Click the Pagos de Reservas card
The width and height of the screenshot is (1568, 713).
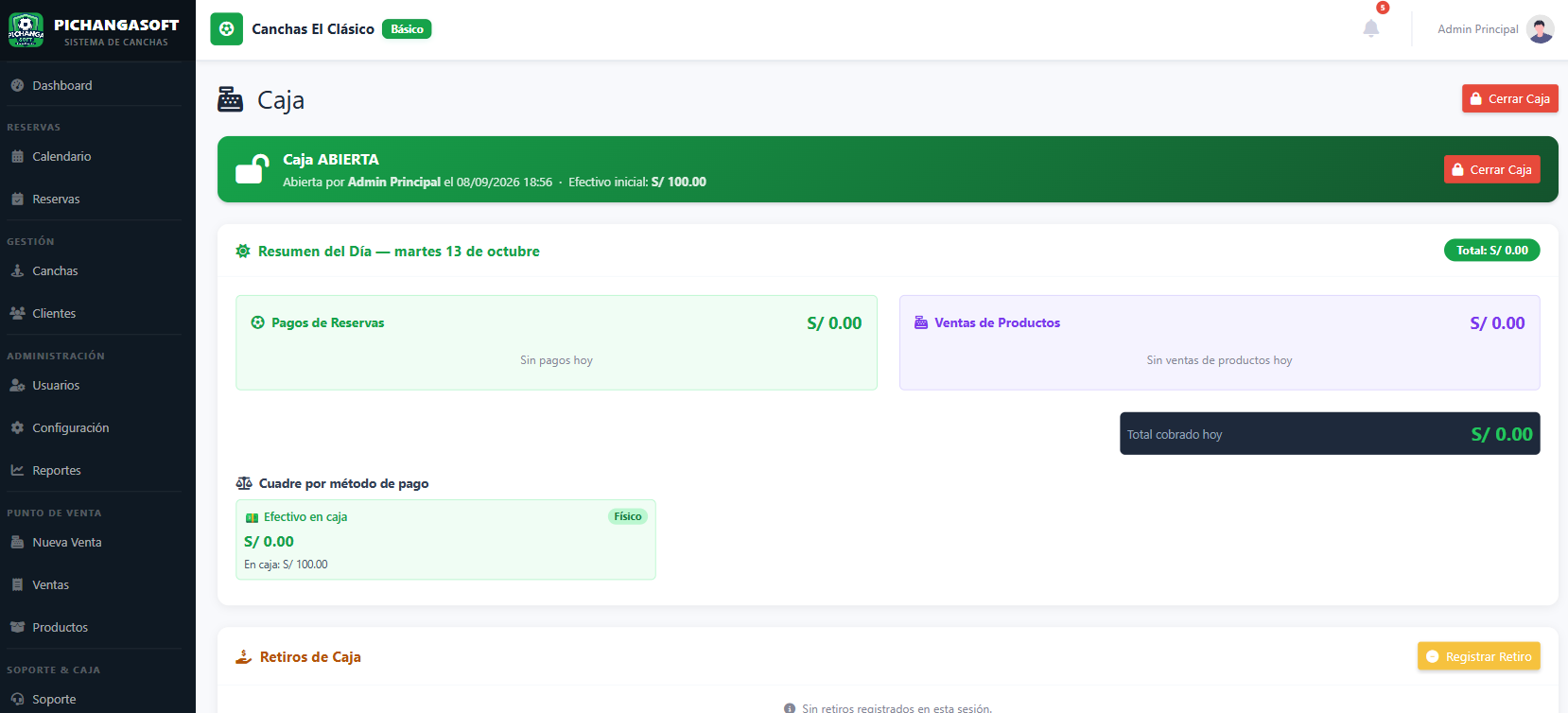pos(556,342)
